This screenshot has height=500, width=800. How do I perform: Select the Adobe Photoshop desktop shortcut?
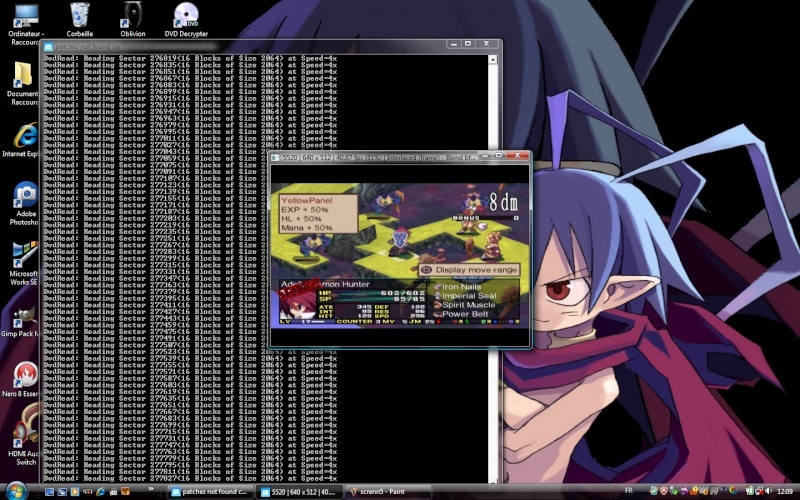(x=25, y=203)
